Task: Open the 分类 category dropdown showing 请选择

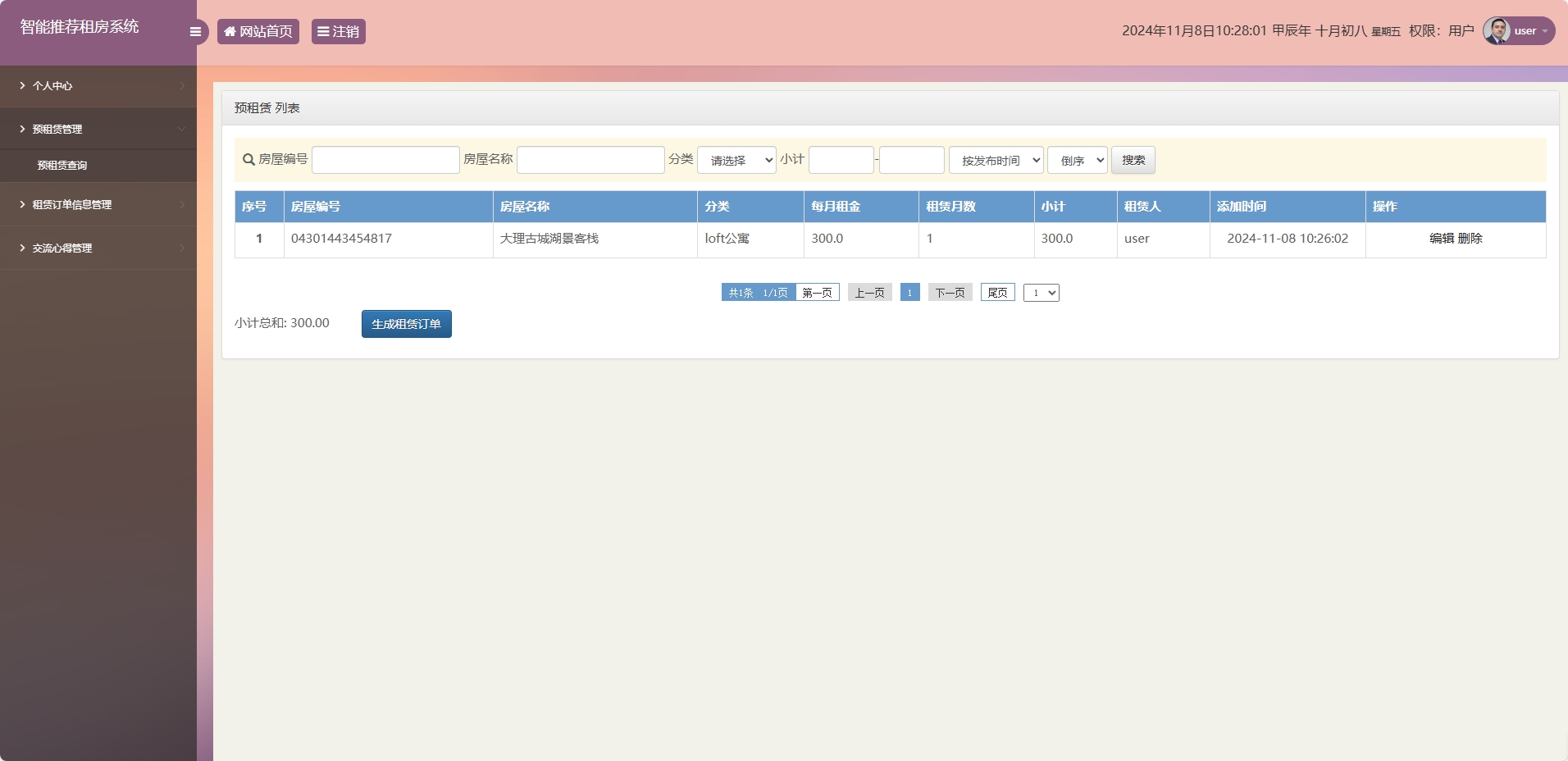Action: (x=736, y=160)
